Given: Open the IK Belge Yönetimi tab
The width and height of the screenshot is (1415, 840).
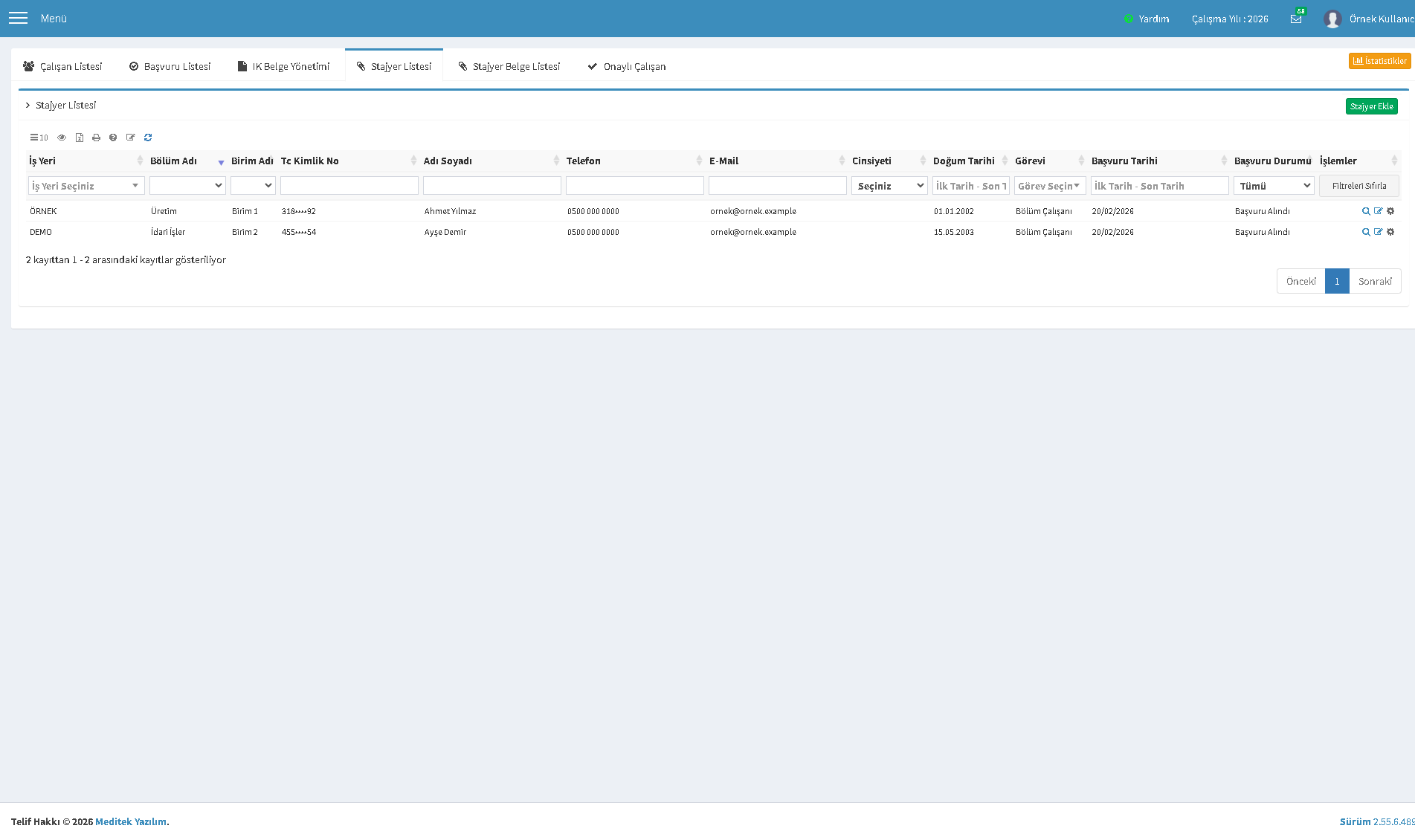Looking at the screenshot, I should tap(283, 66).
